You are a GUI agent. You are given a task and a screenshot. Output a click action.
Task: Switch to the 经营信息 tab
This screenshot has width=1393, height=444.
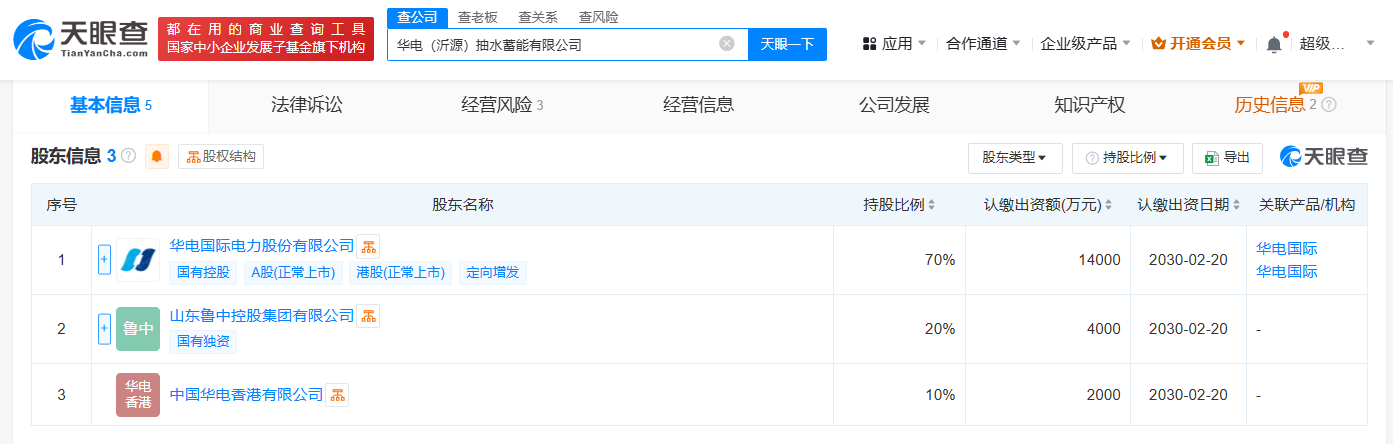tap(698, 105)
